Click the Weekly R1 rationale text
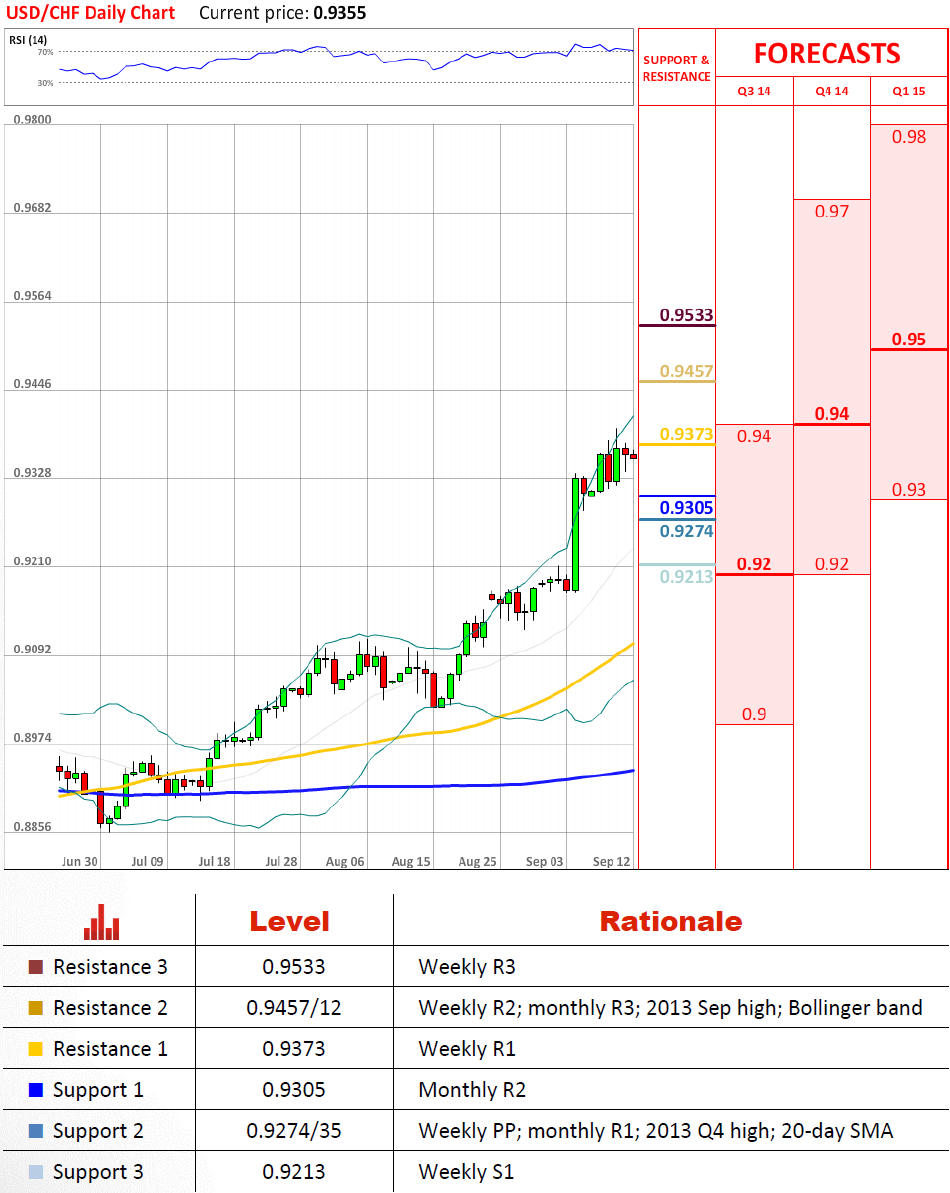 coord(467,1049)
